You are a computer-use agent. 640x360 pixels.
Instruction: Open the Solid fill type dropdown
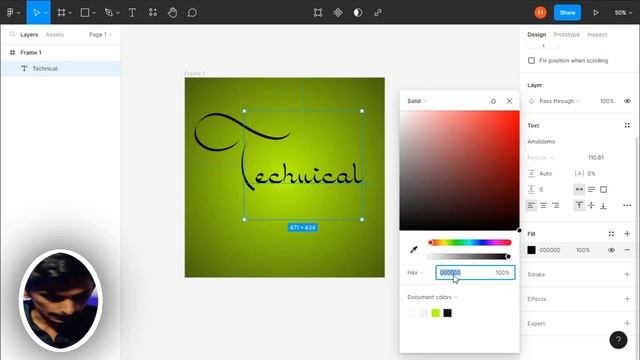pyautogui.click(x=417, y=101)
